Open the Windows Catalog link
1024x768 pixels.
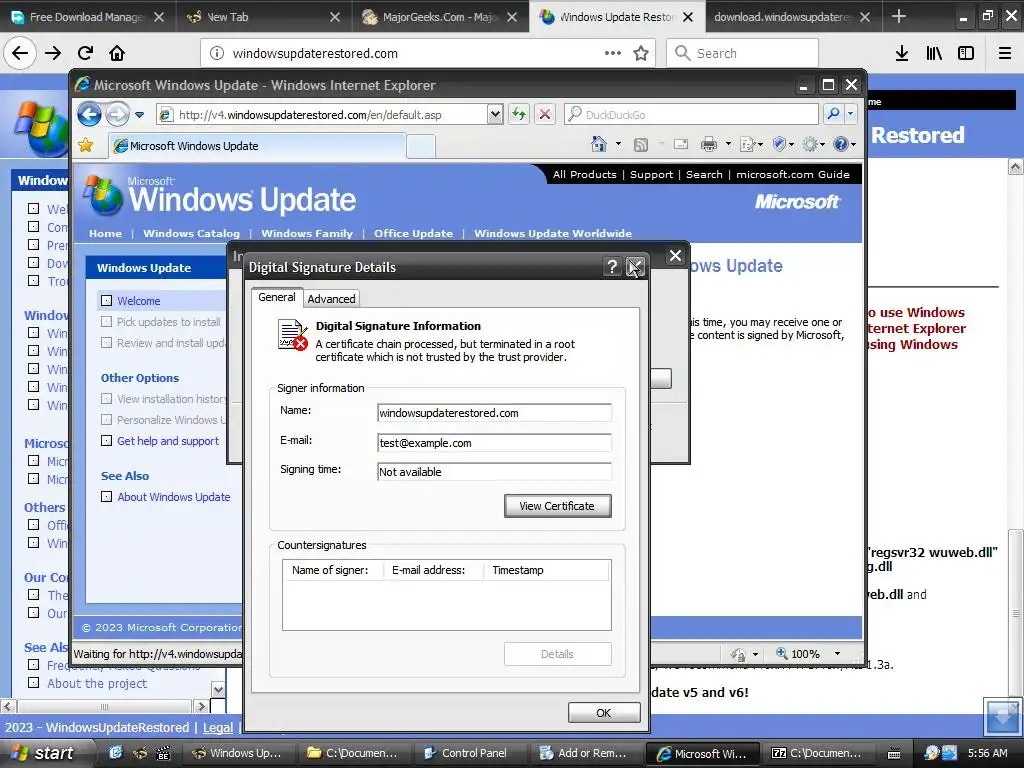coord(191,233)
